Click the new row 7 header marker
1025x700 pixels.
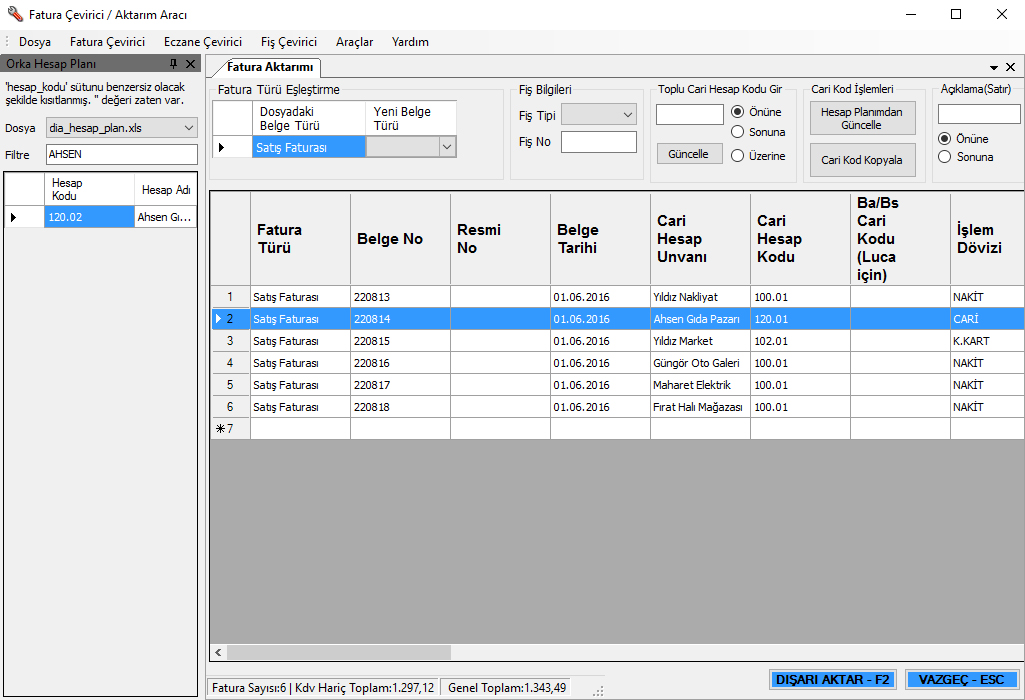point(230,428)
